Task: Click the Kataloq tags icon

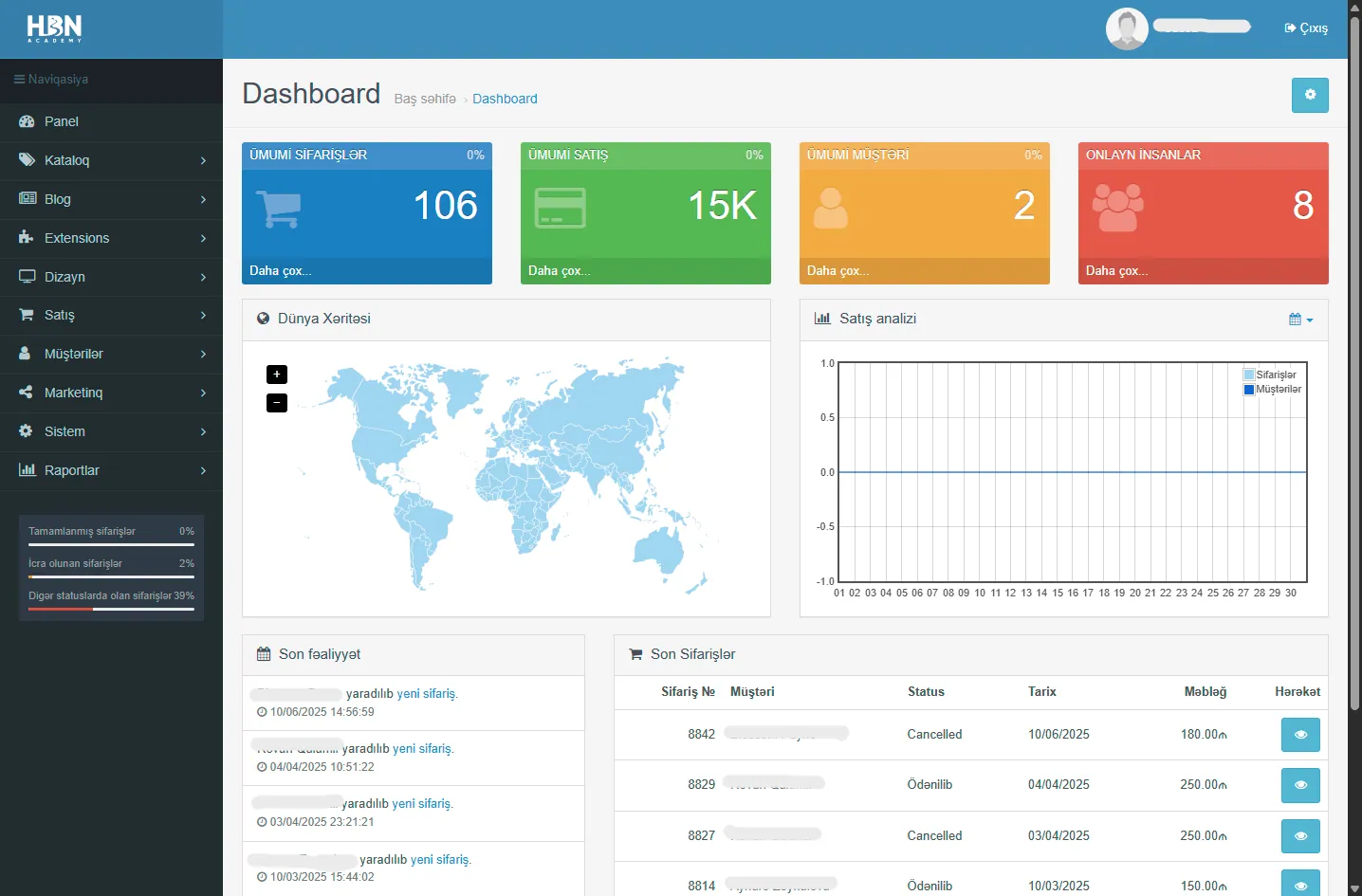Action: coord(27,160)
